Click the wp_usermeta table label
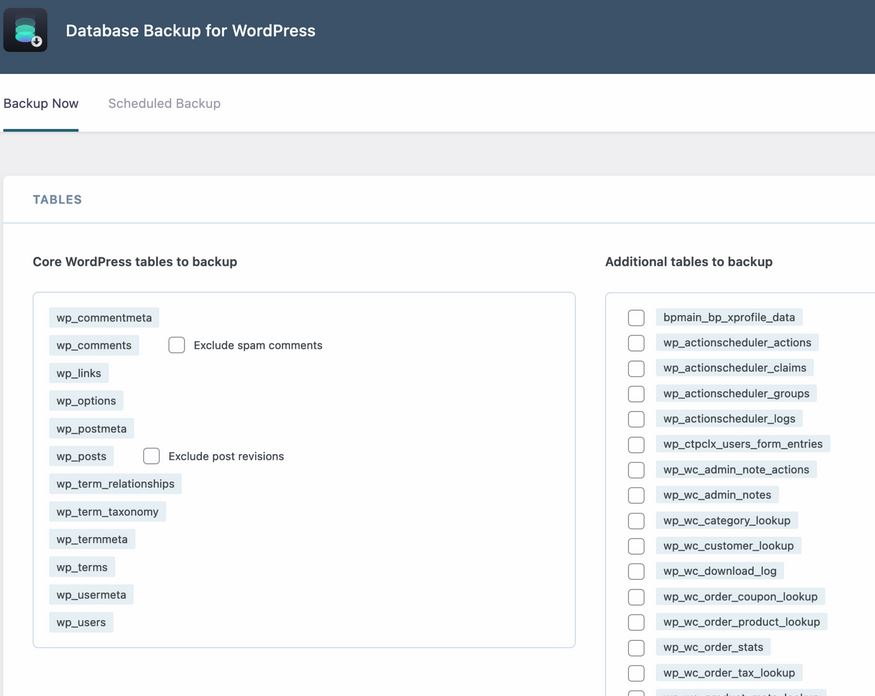875x696 pixels. pyautogui.click(x=91, y=595)
